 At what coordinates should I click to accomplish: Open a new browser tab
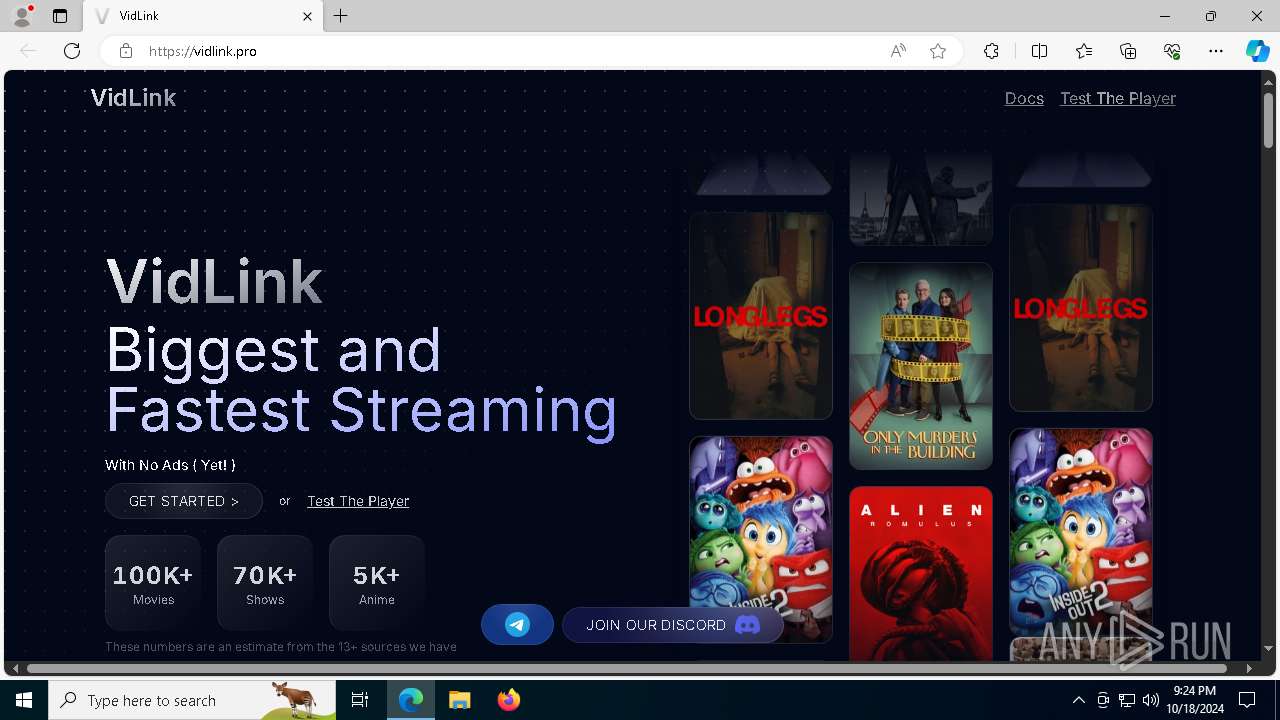pyautogui.click(x=341, y=16)
